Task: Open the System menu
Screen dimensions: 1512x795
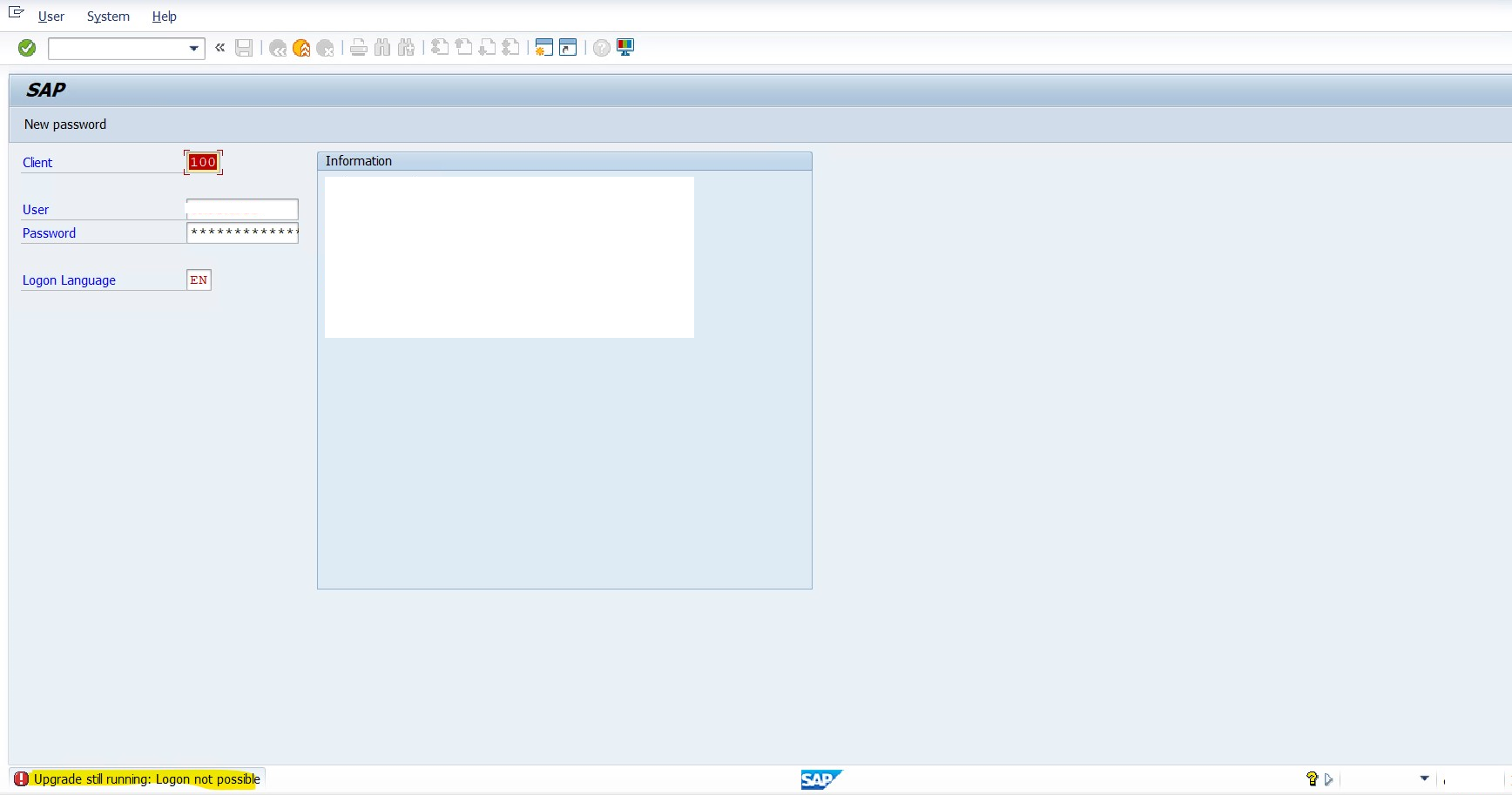Action: pos(108,17)
